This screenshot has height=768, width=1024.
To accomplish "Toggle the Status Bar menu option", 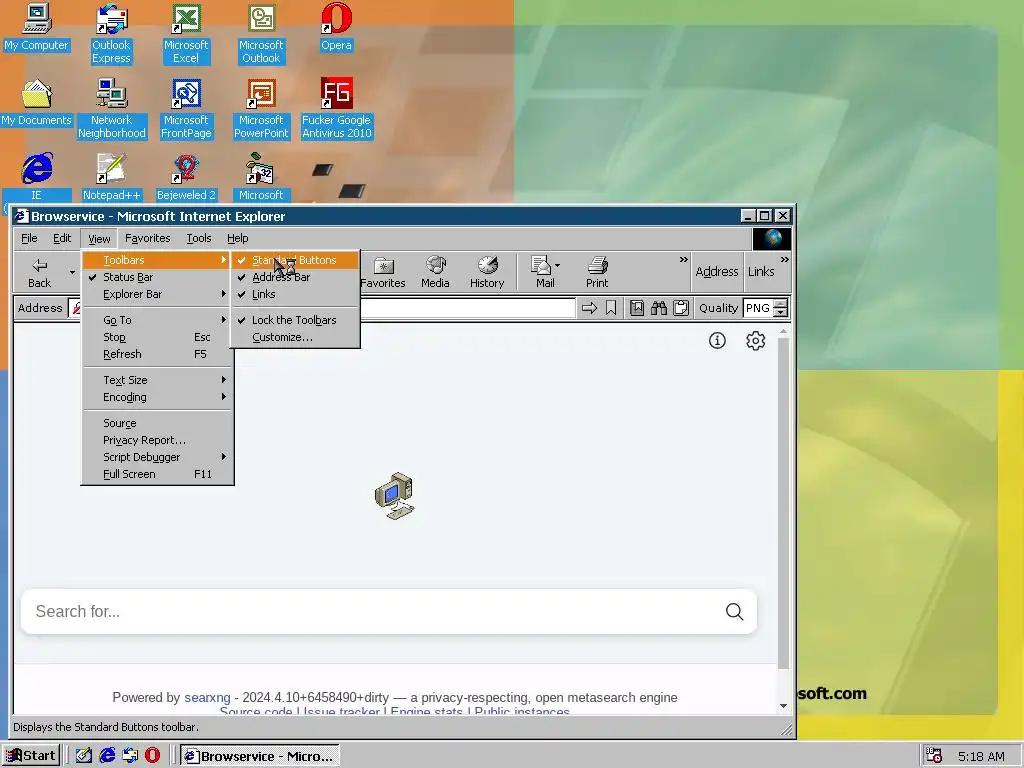I will 157,277.
